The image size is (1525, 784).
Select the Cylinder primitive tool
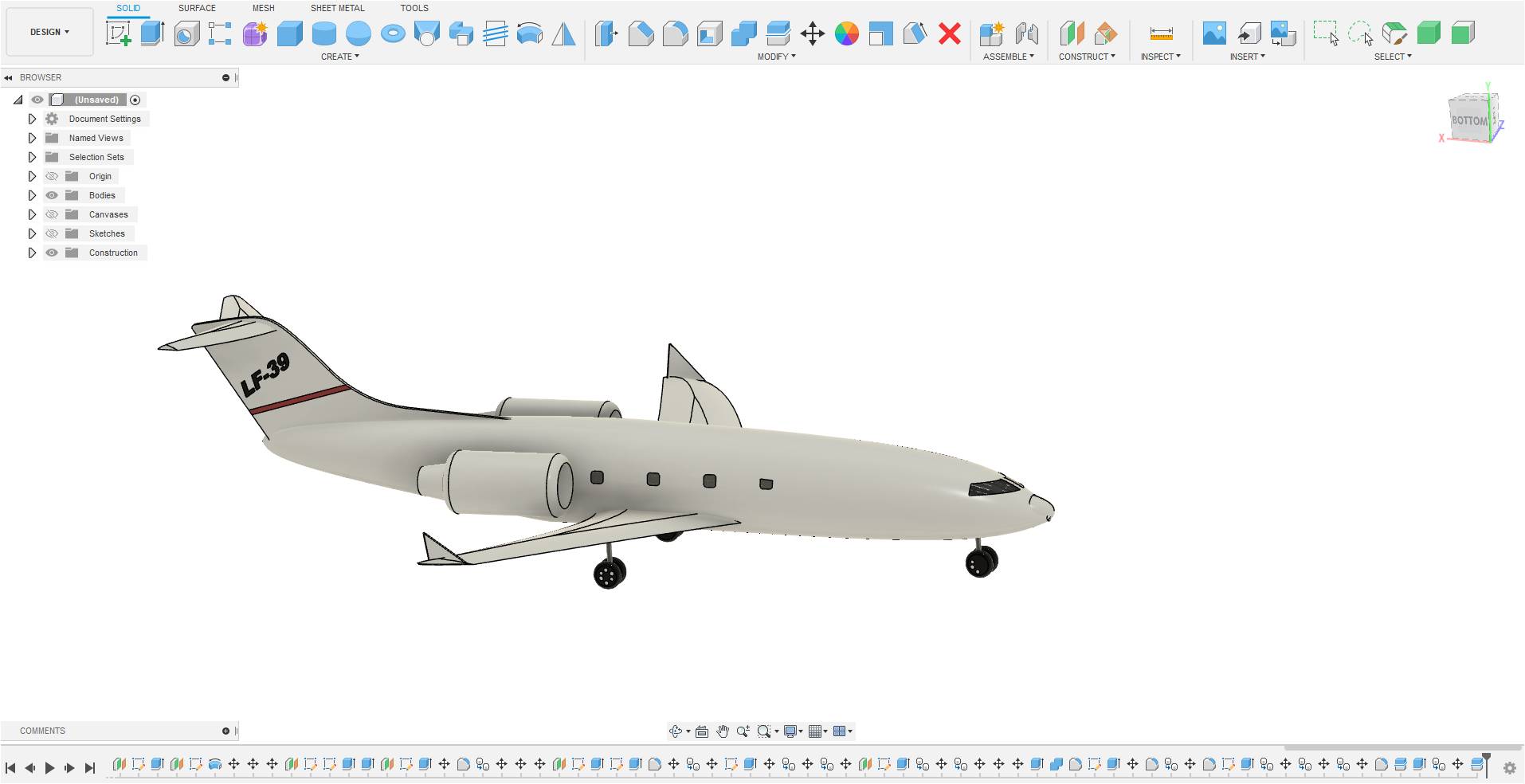coord(323,33)
